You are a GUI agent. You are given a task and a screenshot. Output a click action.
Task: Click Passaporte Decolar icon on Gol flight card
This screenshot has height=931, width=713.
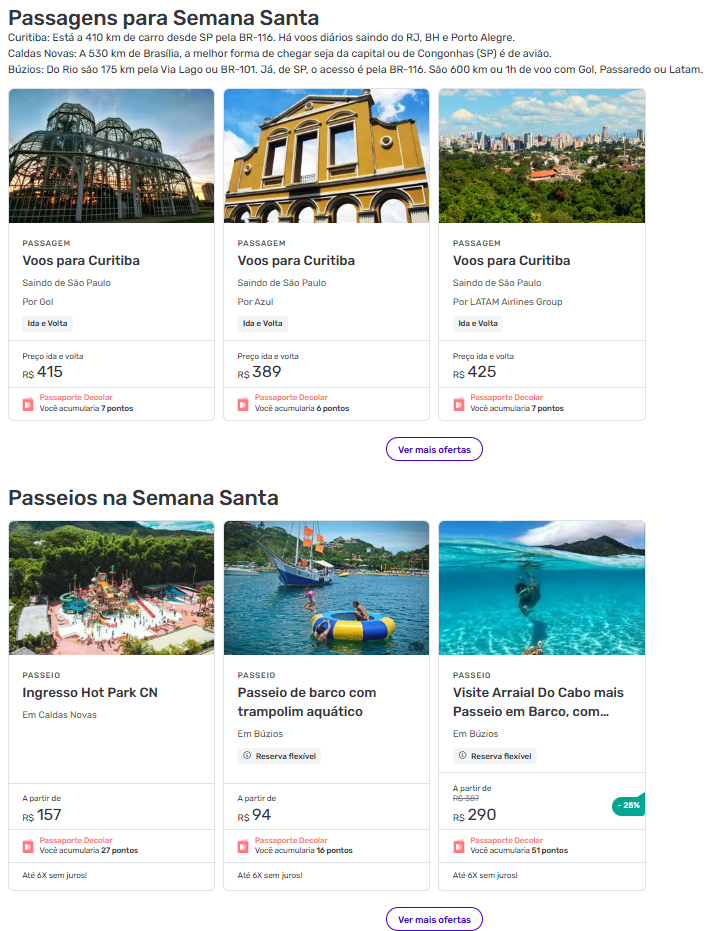click(x=28, y=404)
